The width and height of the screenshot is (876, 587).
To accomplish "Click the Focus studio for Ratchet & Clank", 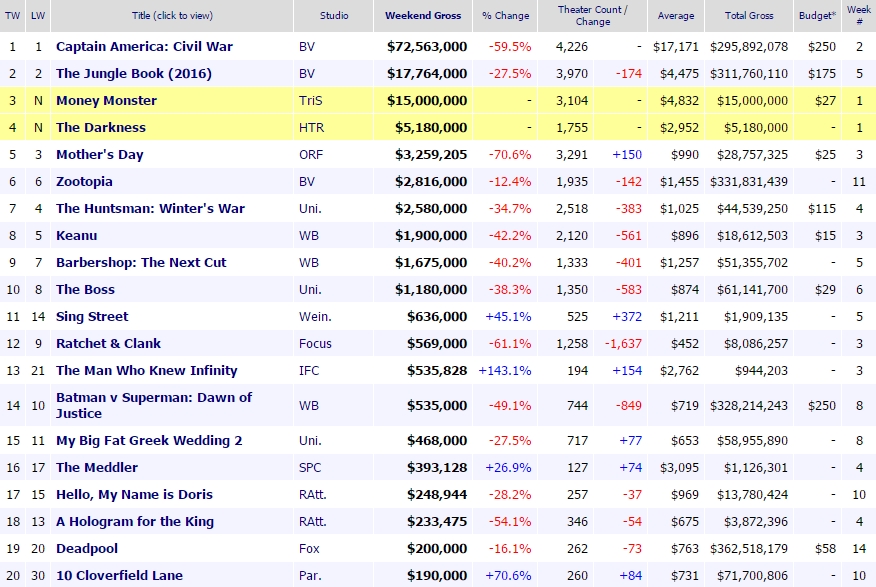I will point(315,343).
